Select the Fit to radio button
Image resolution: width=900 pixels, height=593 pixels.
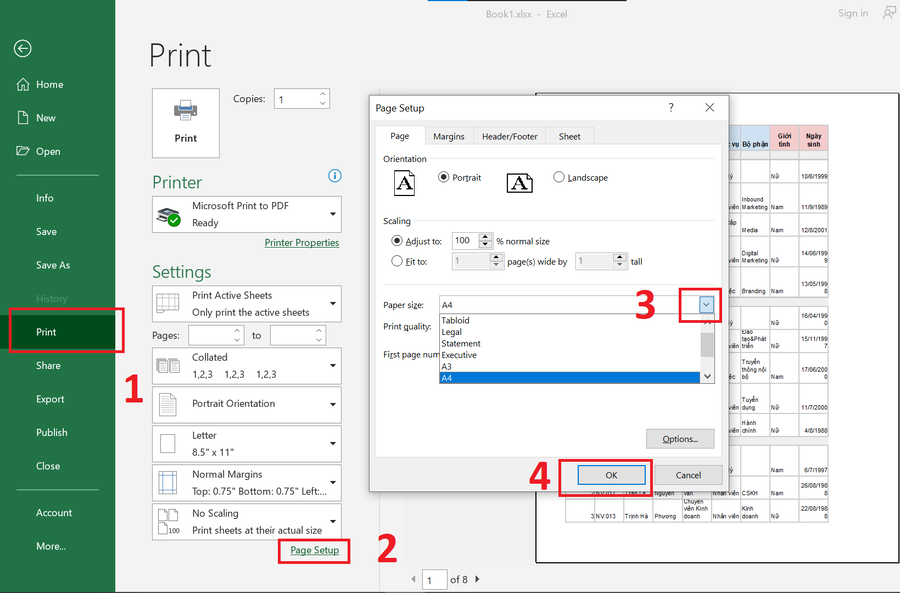397,261
